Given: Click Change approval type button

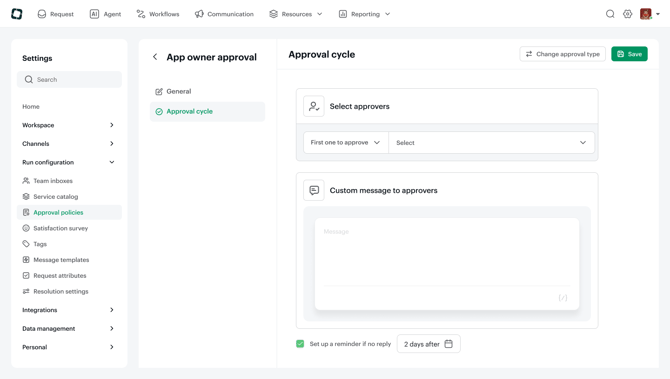Looking at the screenshot, I should [x=562, y=54].
